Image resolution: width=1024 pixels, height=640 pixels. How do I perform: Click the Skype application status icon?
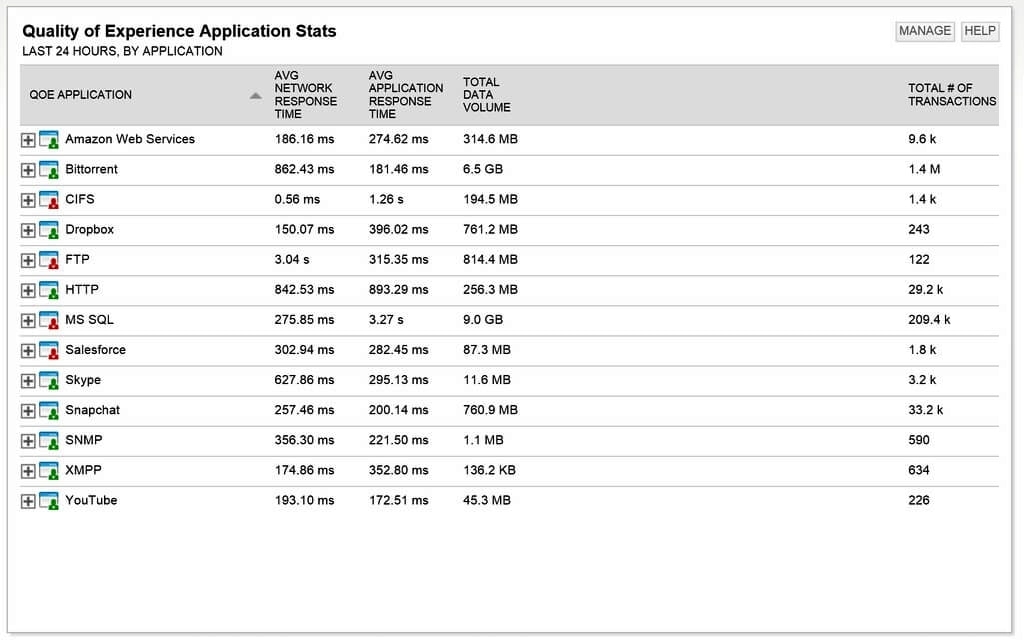click(x=49, y=381)
